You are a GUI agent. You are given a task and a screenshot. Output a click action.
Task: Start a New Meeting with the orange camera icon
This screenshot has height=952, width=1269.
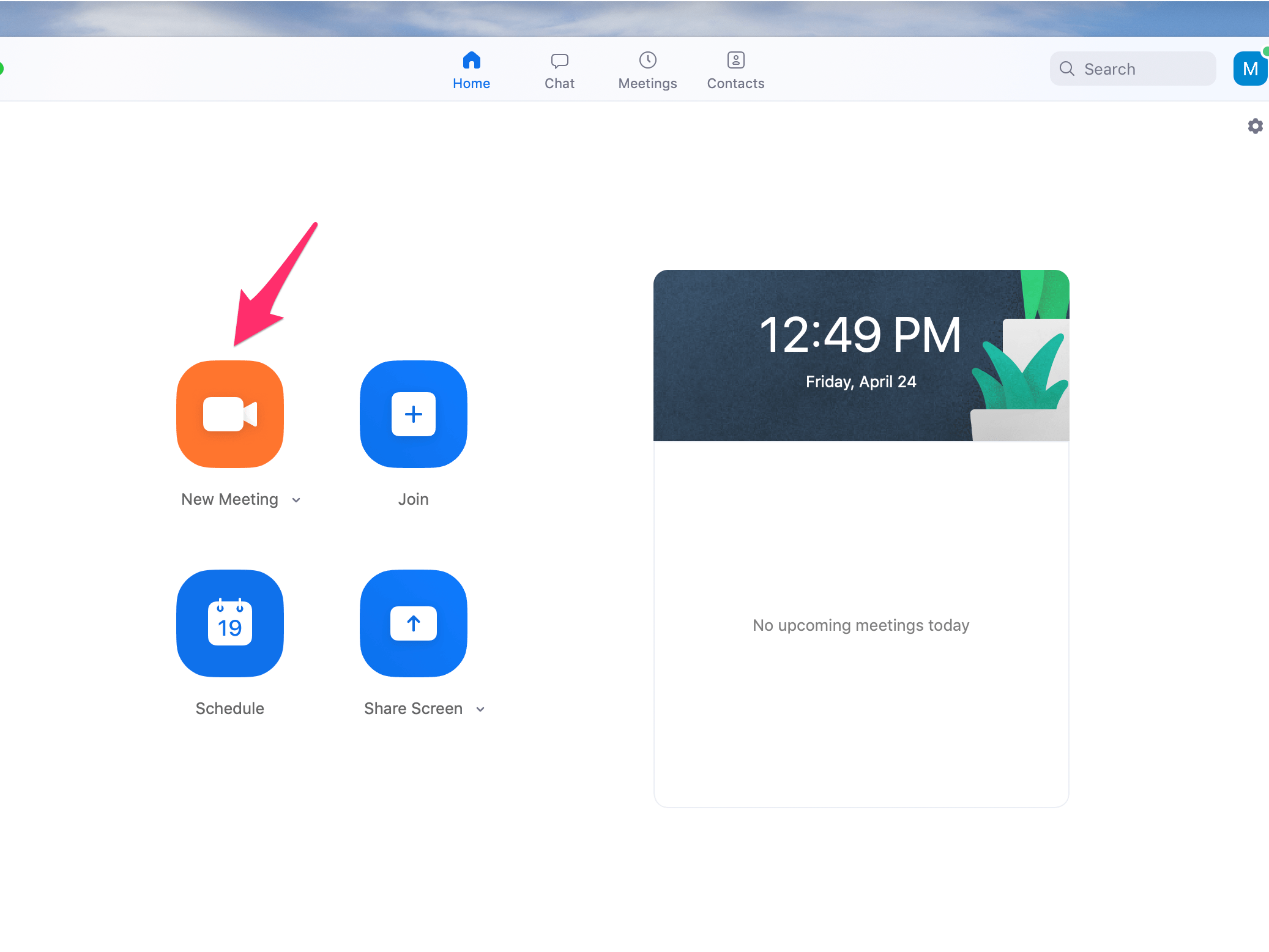tap(230, 414)
